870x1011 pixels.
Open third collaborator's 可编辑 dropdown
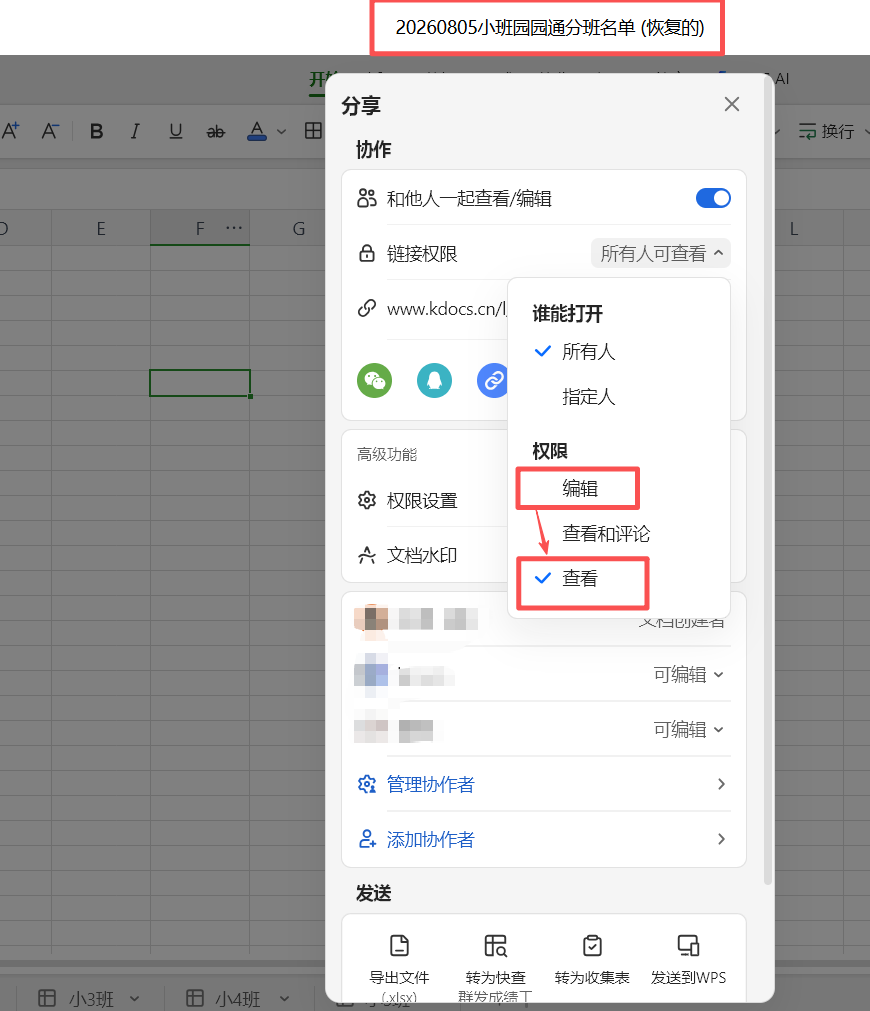pyautogui.click(x=688, y=729)
